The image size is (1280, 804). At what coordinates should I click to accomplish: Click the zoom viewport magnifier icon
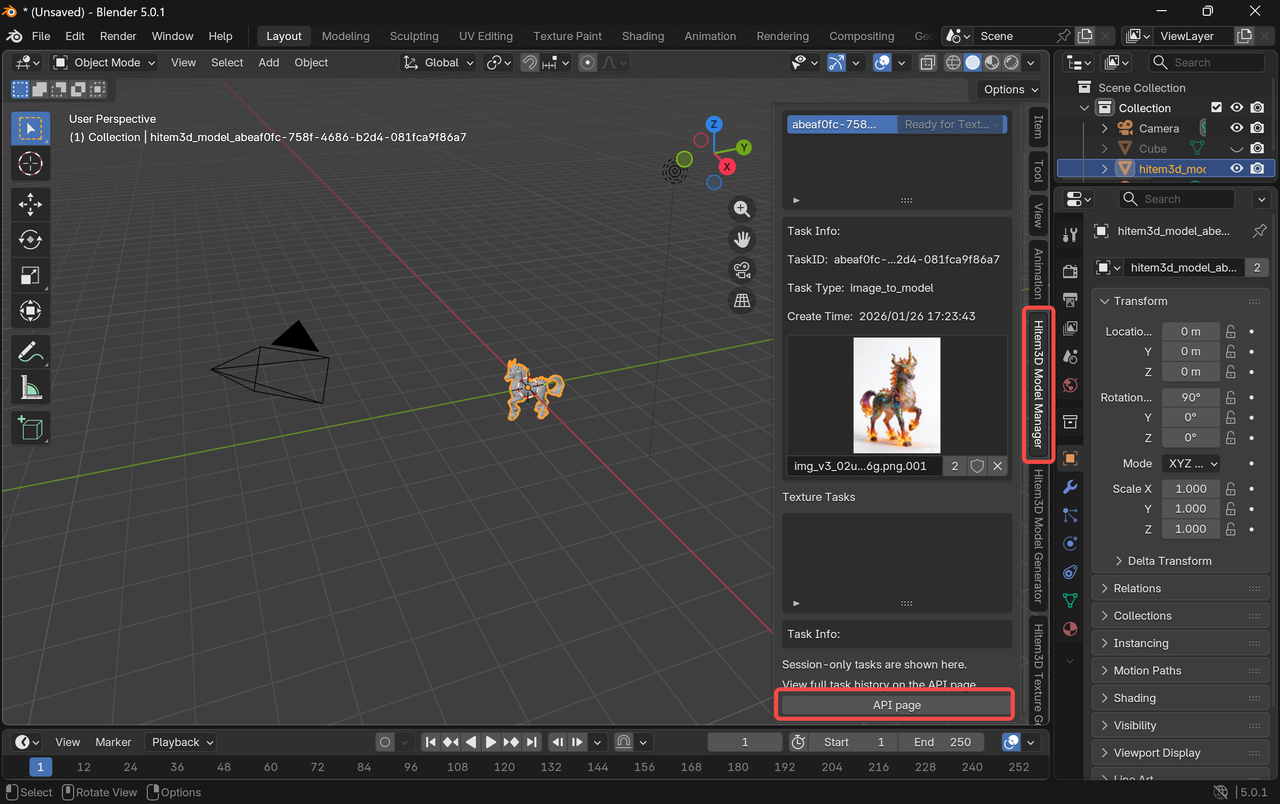(742, 209)
